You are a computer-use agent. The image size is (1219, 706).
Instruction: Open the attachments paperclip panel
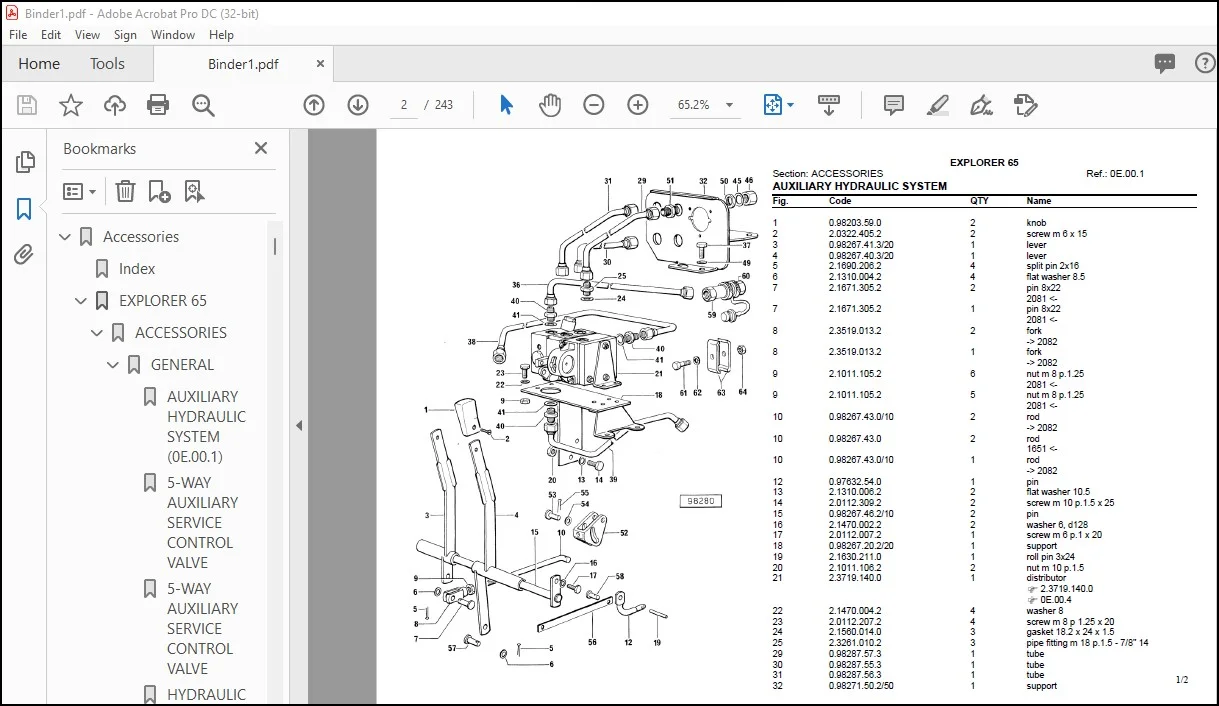tap(25, 255)
